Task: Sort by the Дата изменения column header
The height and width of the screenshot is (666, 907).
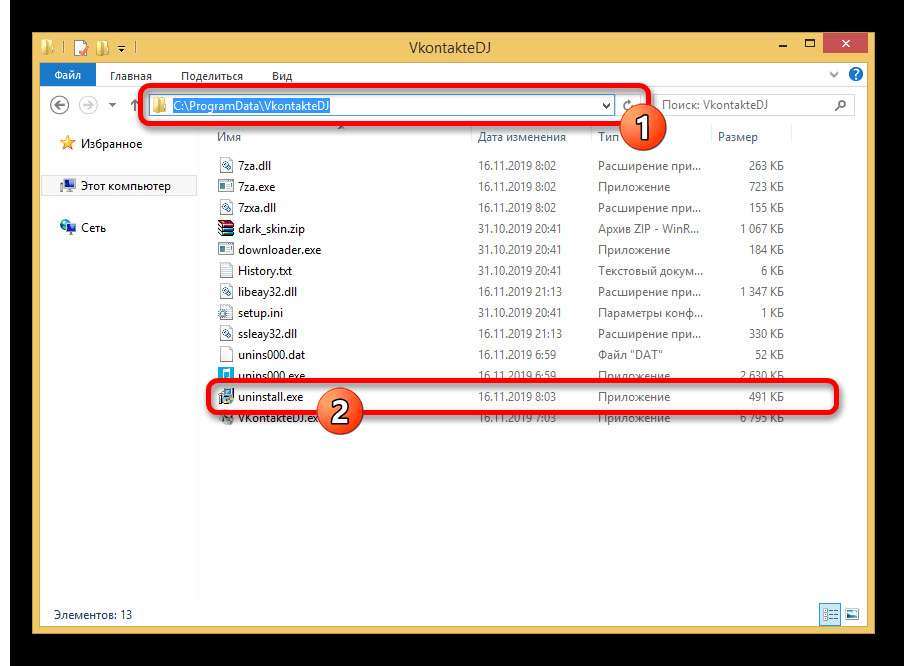Action: click(x=521, y=137)
